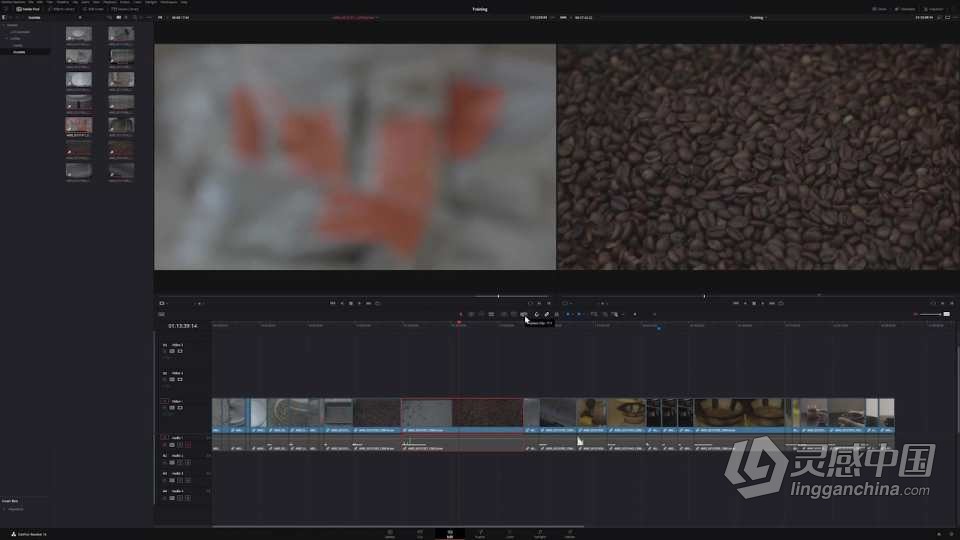Click the Media Pool button

(28, 9)
